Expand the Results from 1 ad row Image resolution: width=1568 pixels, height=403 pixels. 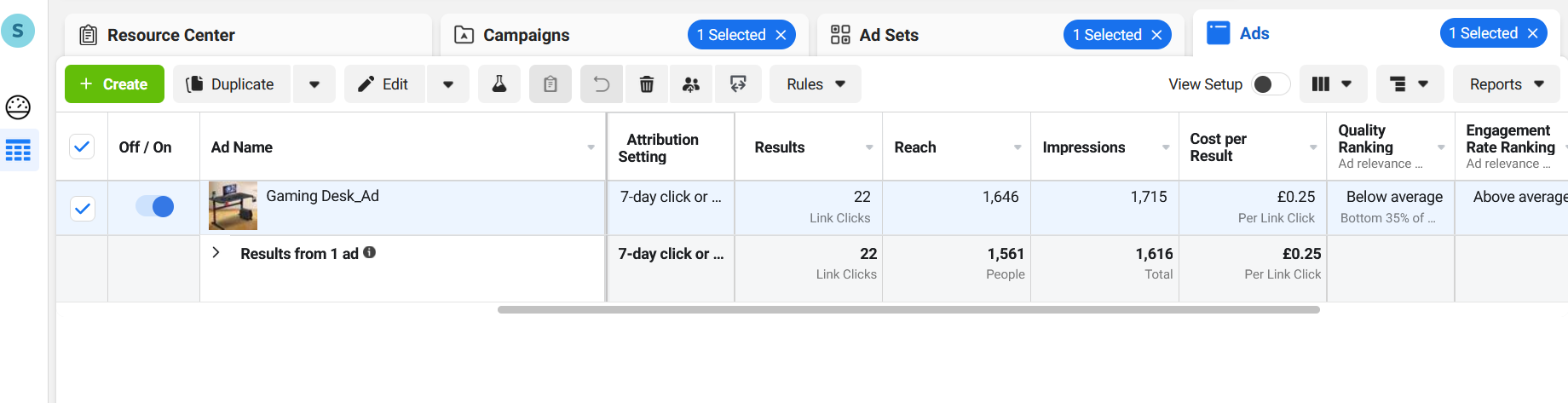pyautogui.click(x=216, y=253)
